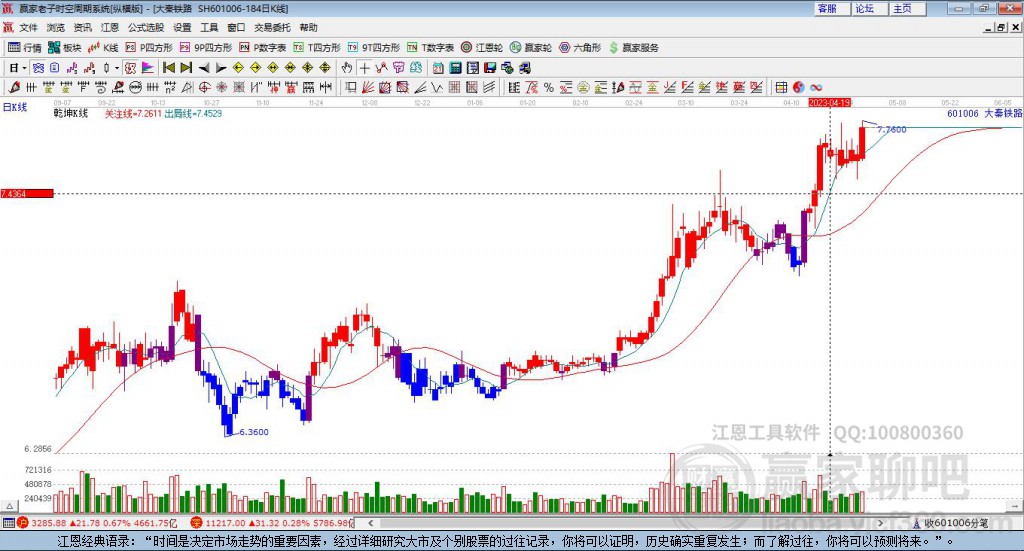The height and width of the screenshot is (551, 1024).
Task: Click the blue infinity symbol icon
Action: point(816,87)
